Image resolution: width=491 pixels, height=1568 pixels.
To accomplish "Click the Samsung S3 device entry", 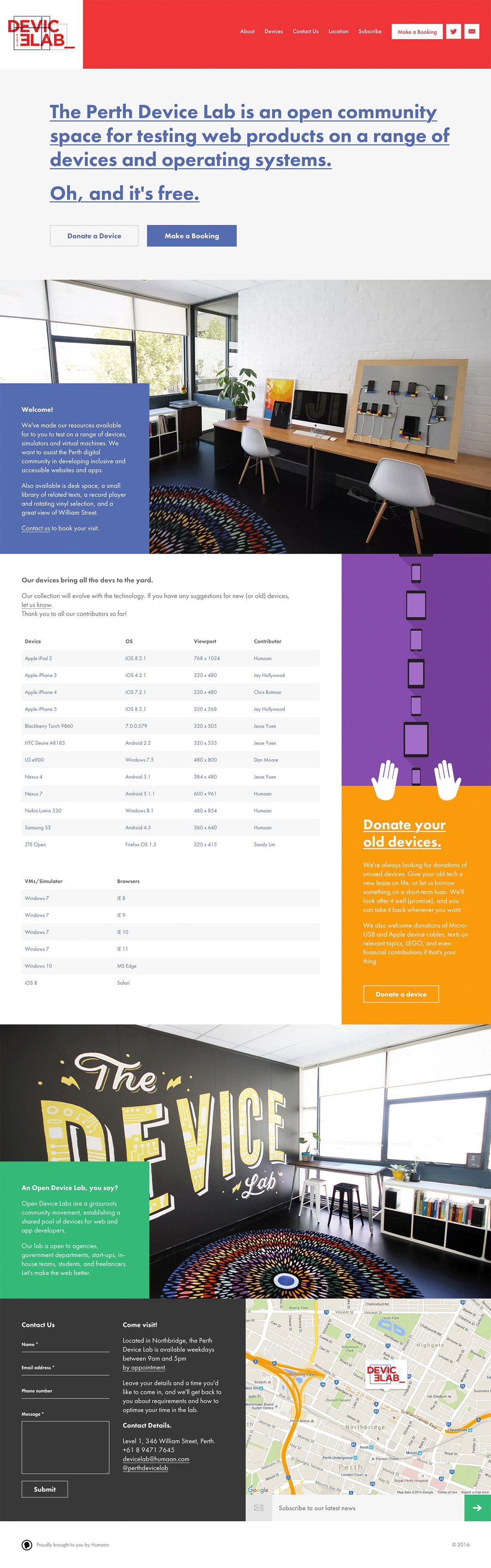I will pyautogui.click(x=38, y=827).
